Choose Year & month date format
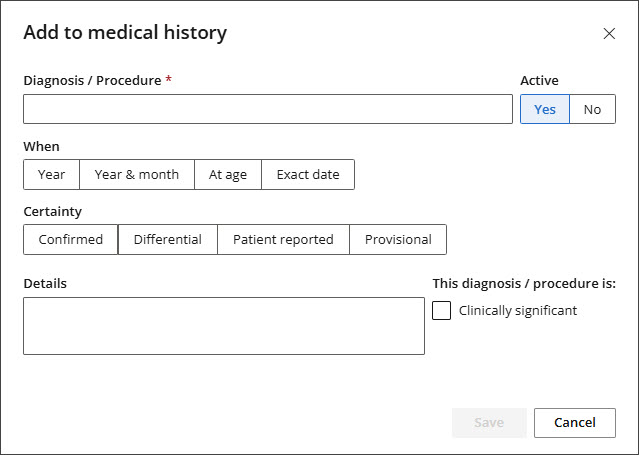Screen dimensions: 639x455 tap(137, 174)
